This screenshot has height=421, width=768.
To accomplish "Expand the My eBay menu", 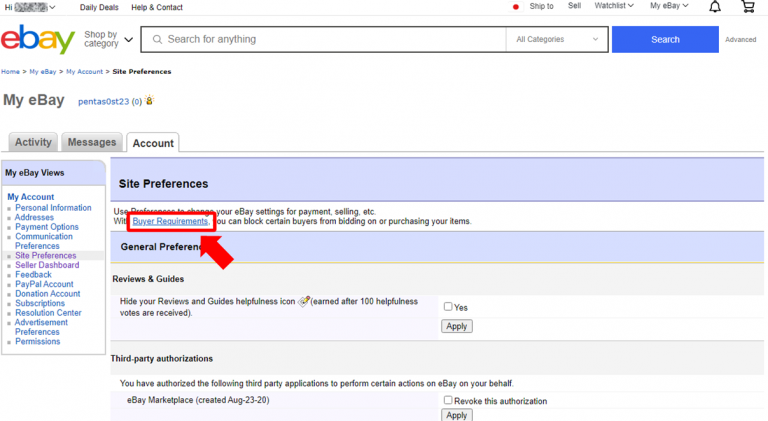I will (668, 6).
